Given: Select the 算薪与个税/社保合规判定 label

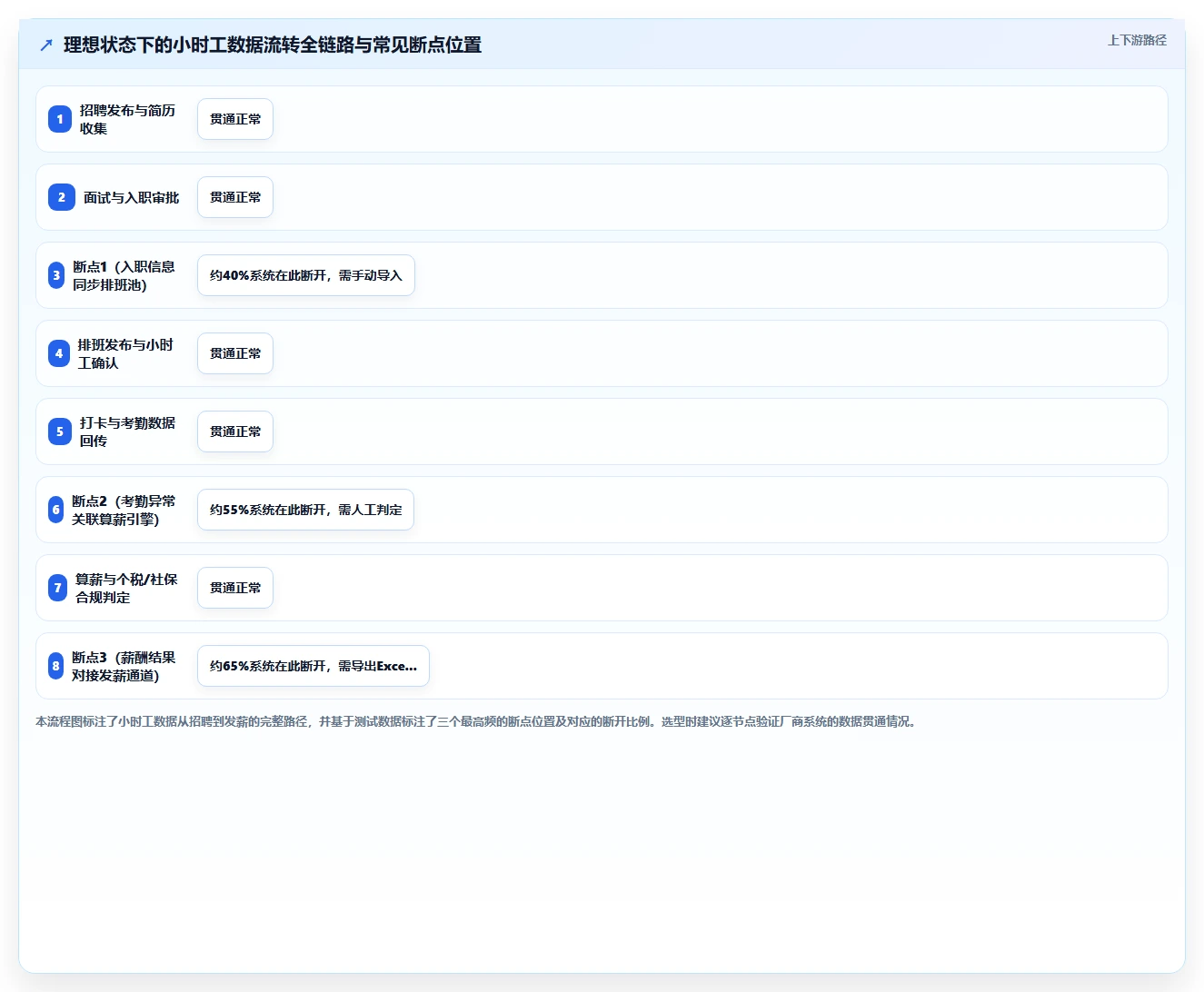Looking at the screenshot, I should coord(126,588).
